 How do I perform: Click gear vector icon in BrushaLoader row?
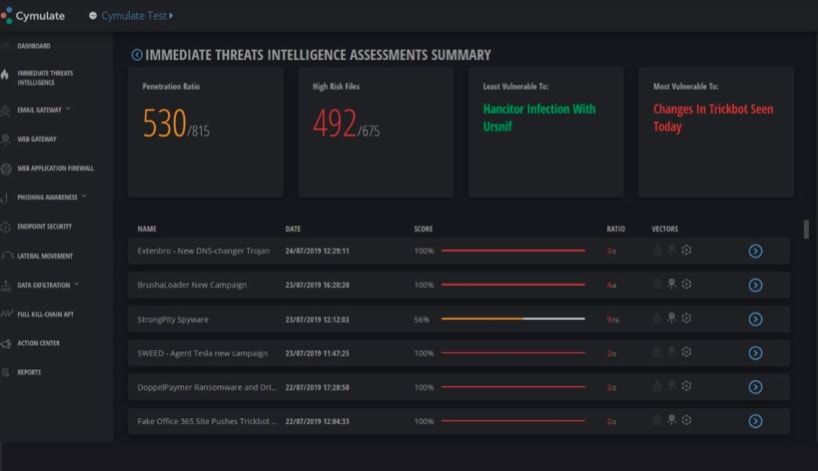[687, 284]
